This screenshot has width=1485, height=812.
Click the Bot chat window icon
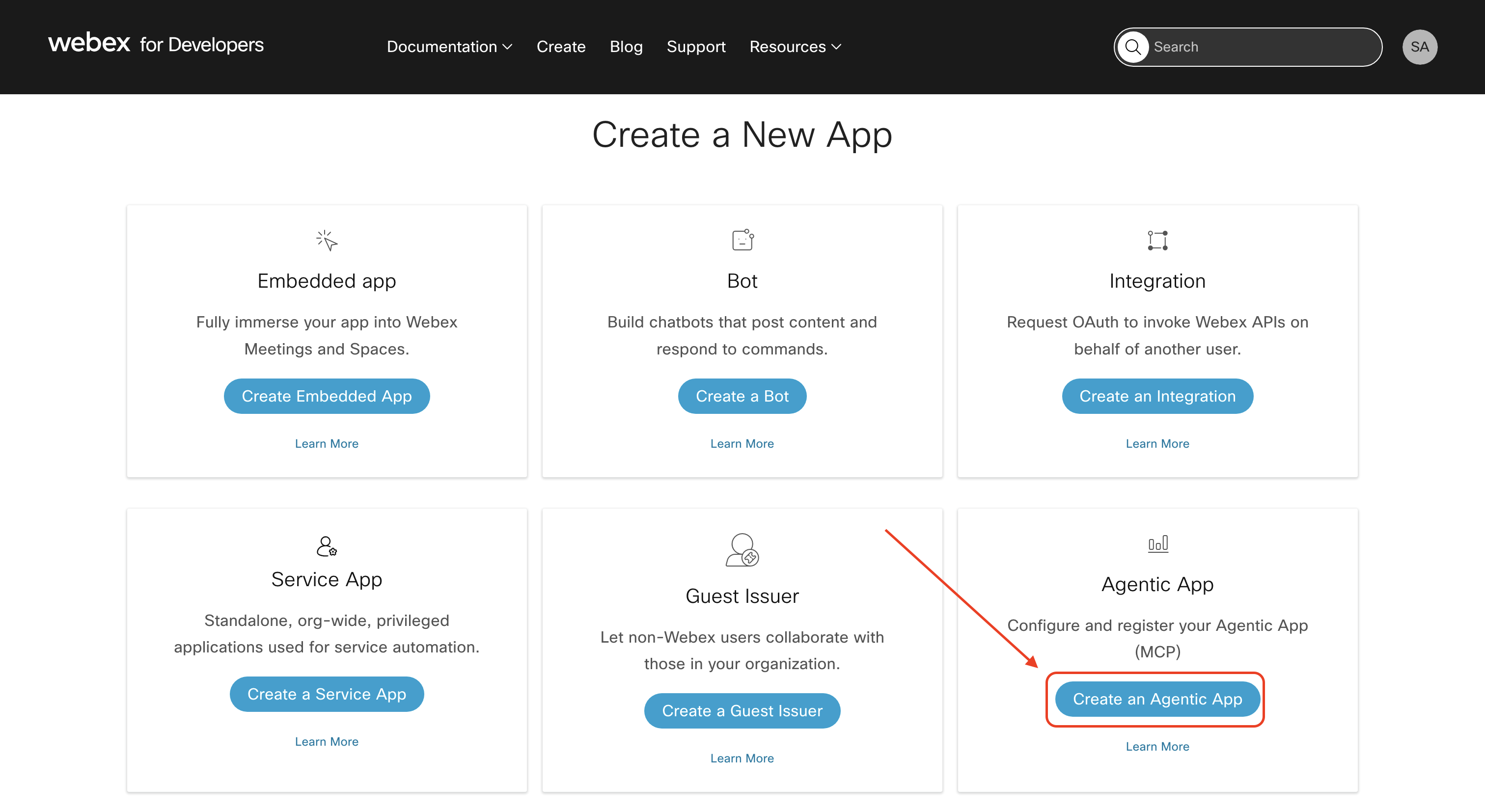[x=742, y=240]
